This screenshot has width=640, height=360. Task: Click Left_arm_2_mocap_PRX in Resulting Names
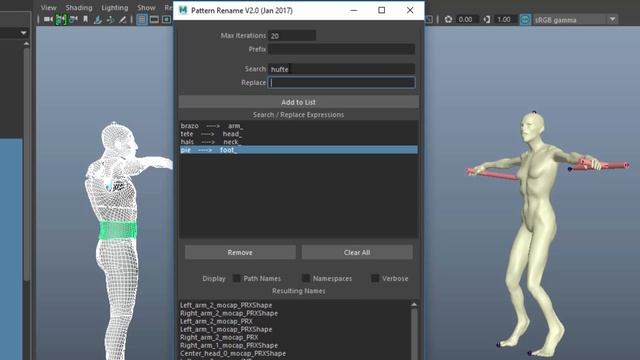point(216,321)
